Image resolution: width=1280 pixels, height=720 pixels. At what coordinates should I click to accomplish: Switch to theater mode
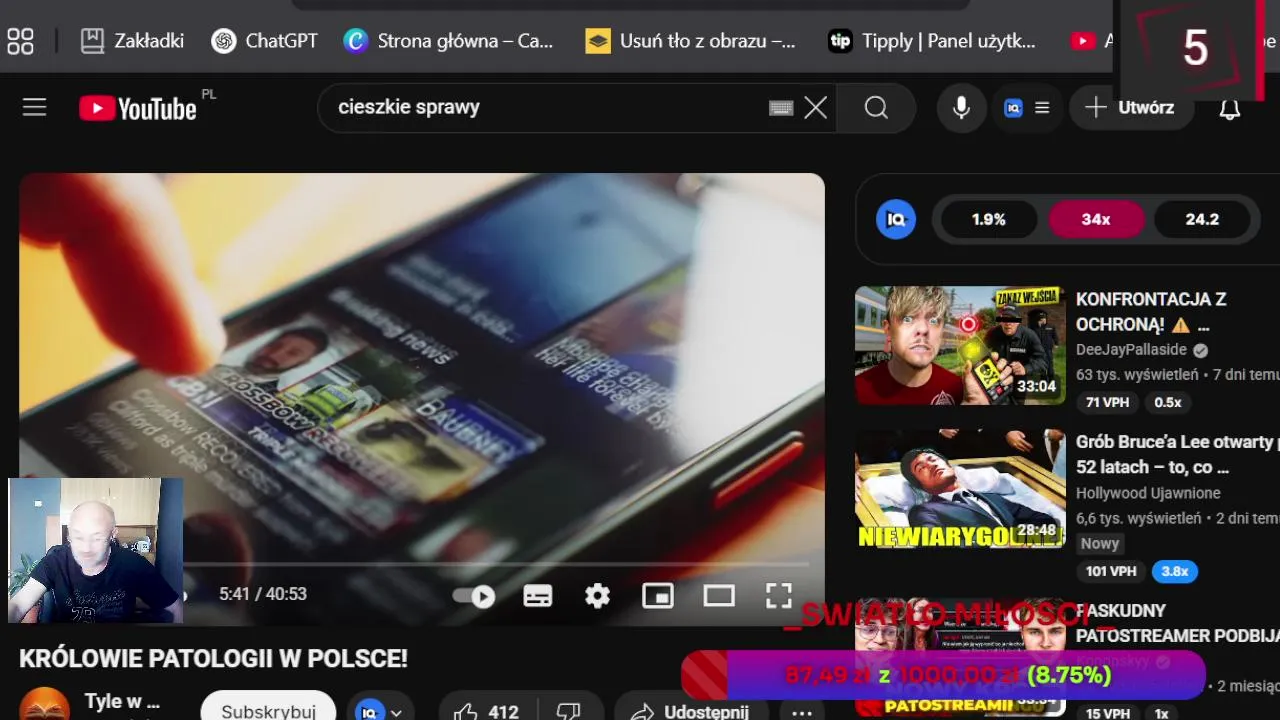(x=719, y=596)
